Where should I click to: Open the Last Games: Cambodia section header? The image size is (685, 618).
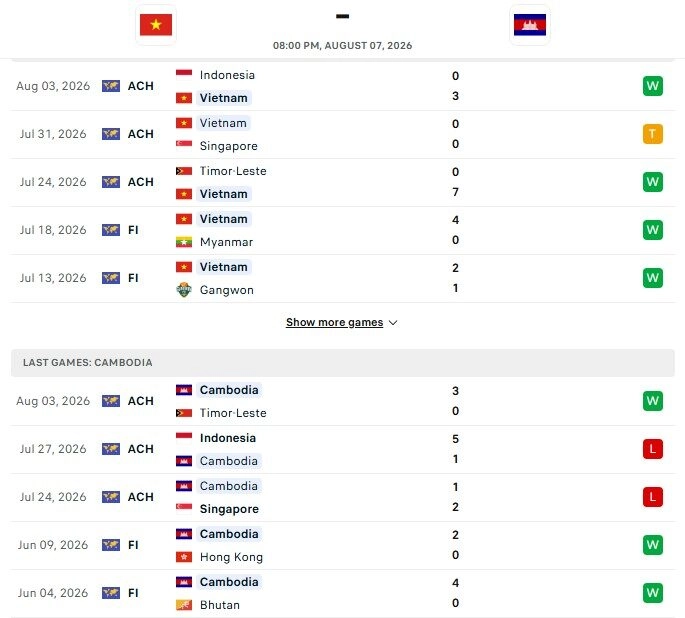click(x=342, y=363)
